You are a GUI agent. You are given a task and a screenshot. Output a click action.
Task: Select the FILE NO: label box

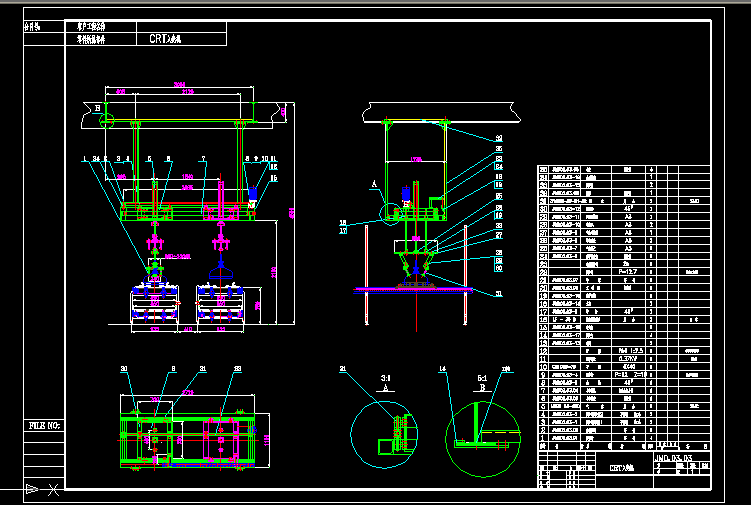tap(44, 426)
